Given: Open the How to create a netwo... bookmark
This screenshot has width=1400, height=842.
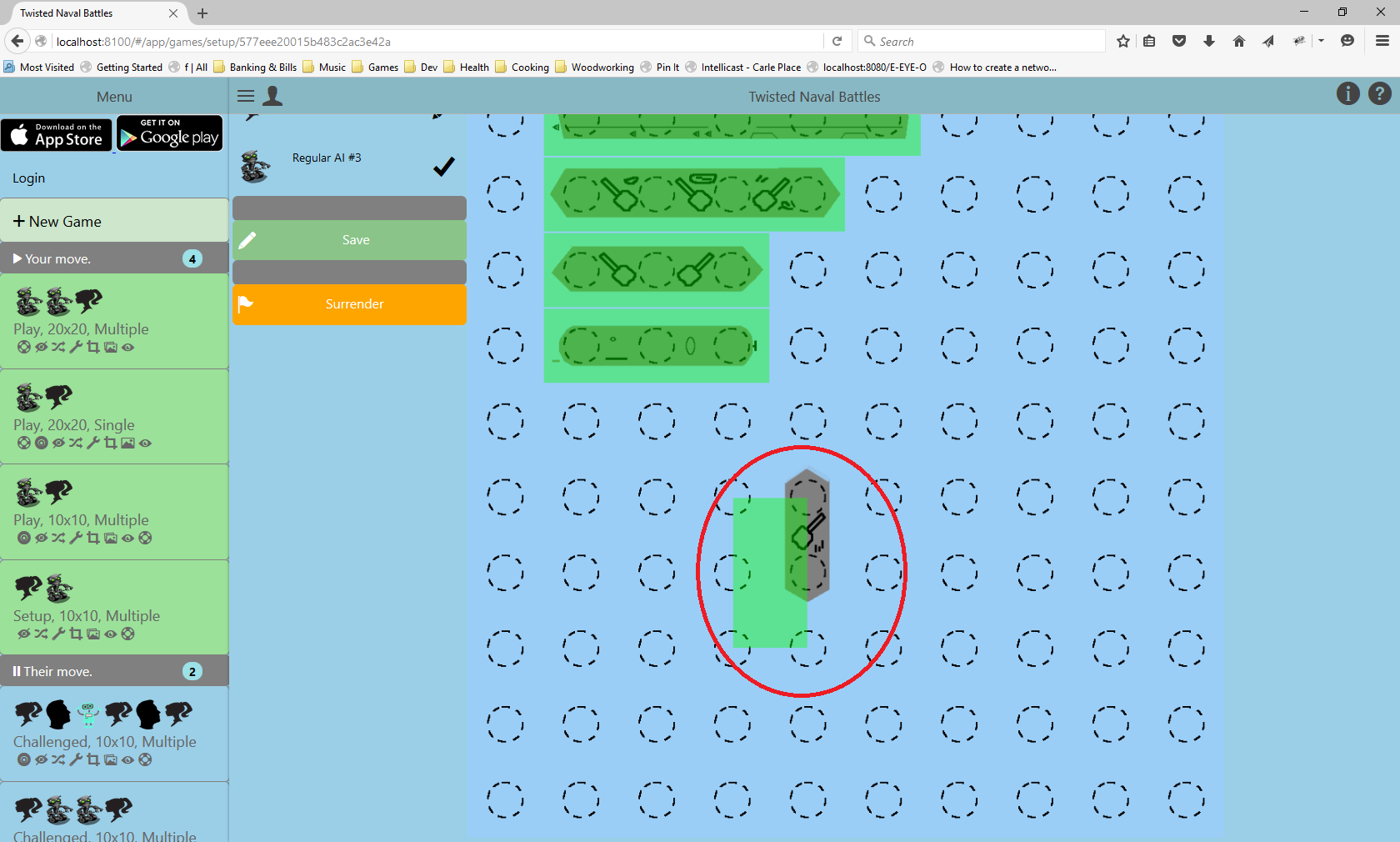Looking at the screenshot, I should tap(995, 68).
